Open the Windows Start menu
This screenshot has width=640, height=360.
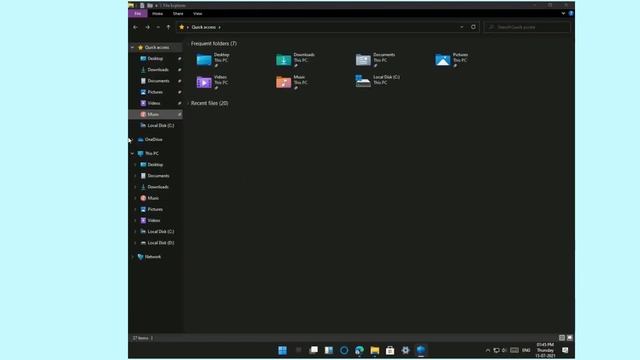[x=282, y=350]
